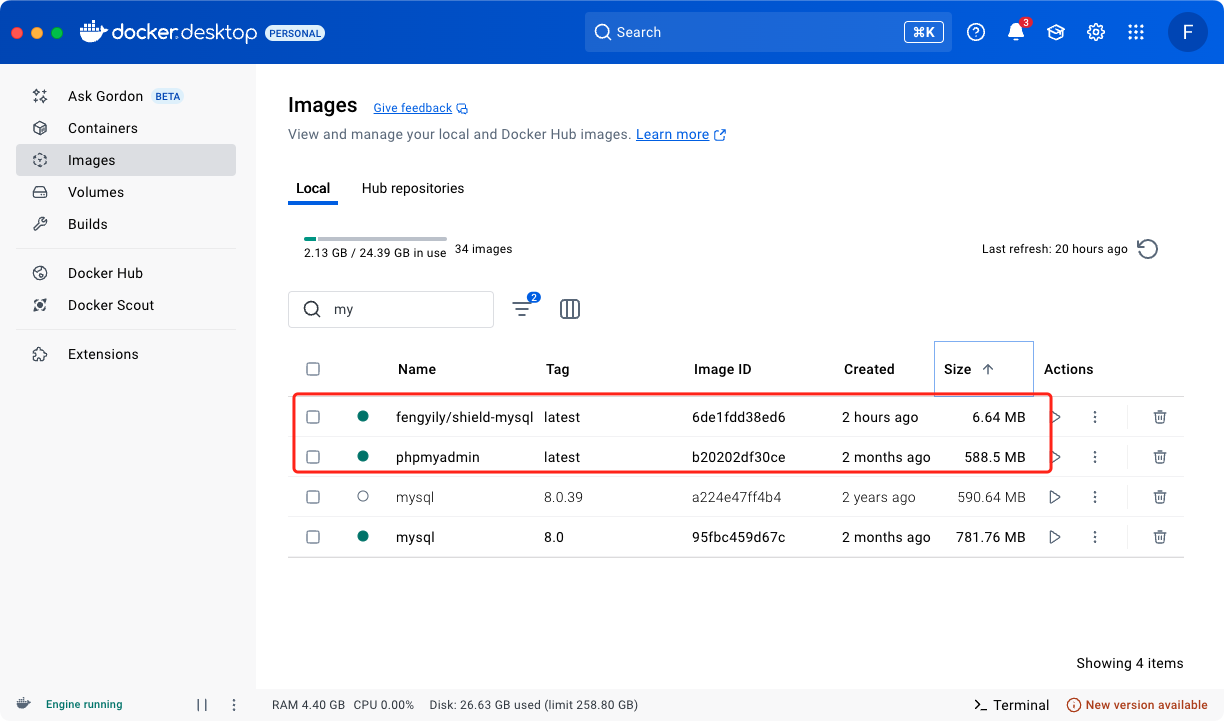Run the phpmyadmin image
Screen dimensions: 1224x721
tap(1055, 457)
